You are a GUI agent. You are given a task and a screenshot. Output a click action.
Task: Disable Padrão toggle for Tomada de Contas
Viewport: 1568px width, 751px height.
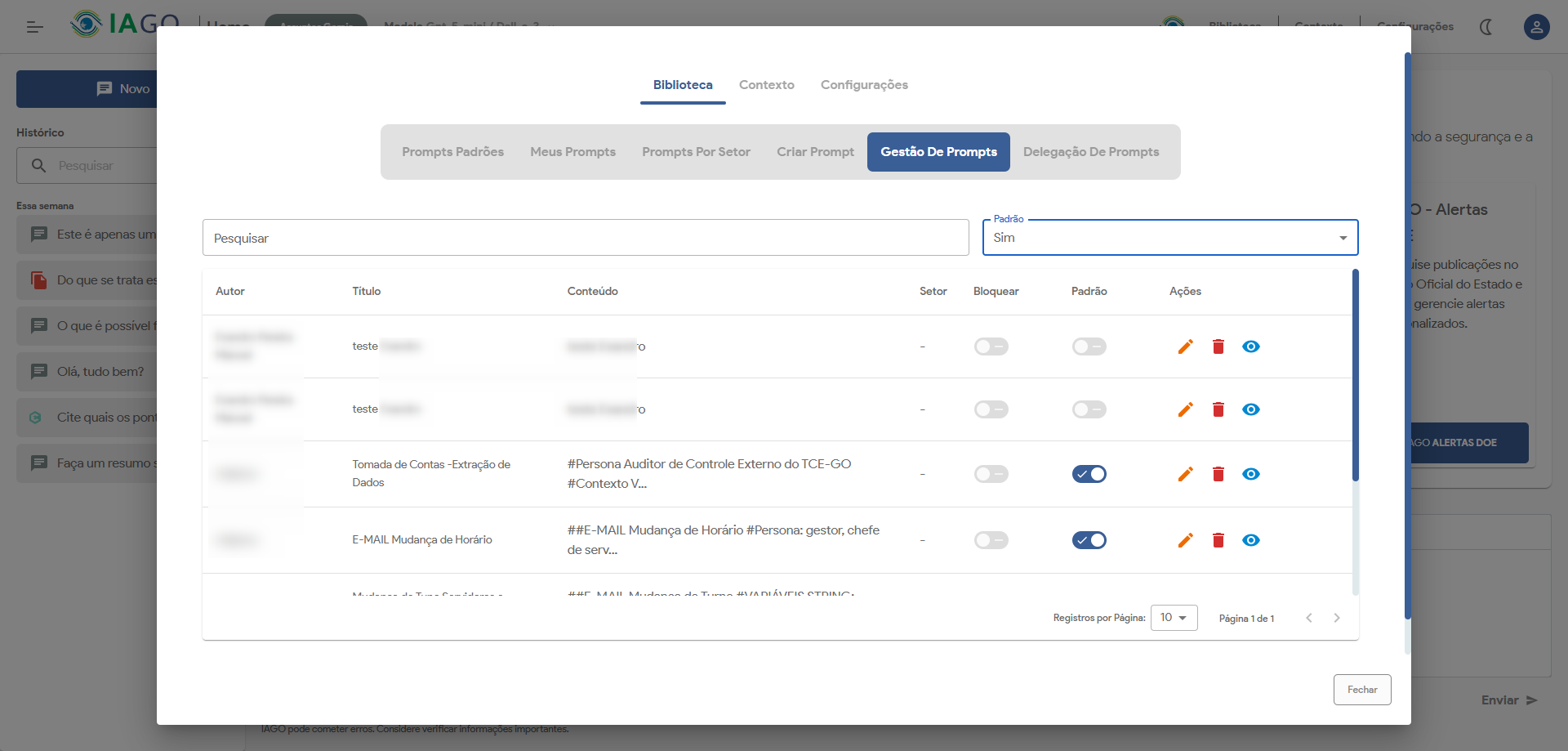pyautogui.click(x=1089, y=474)
